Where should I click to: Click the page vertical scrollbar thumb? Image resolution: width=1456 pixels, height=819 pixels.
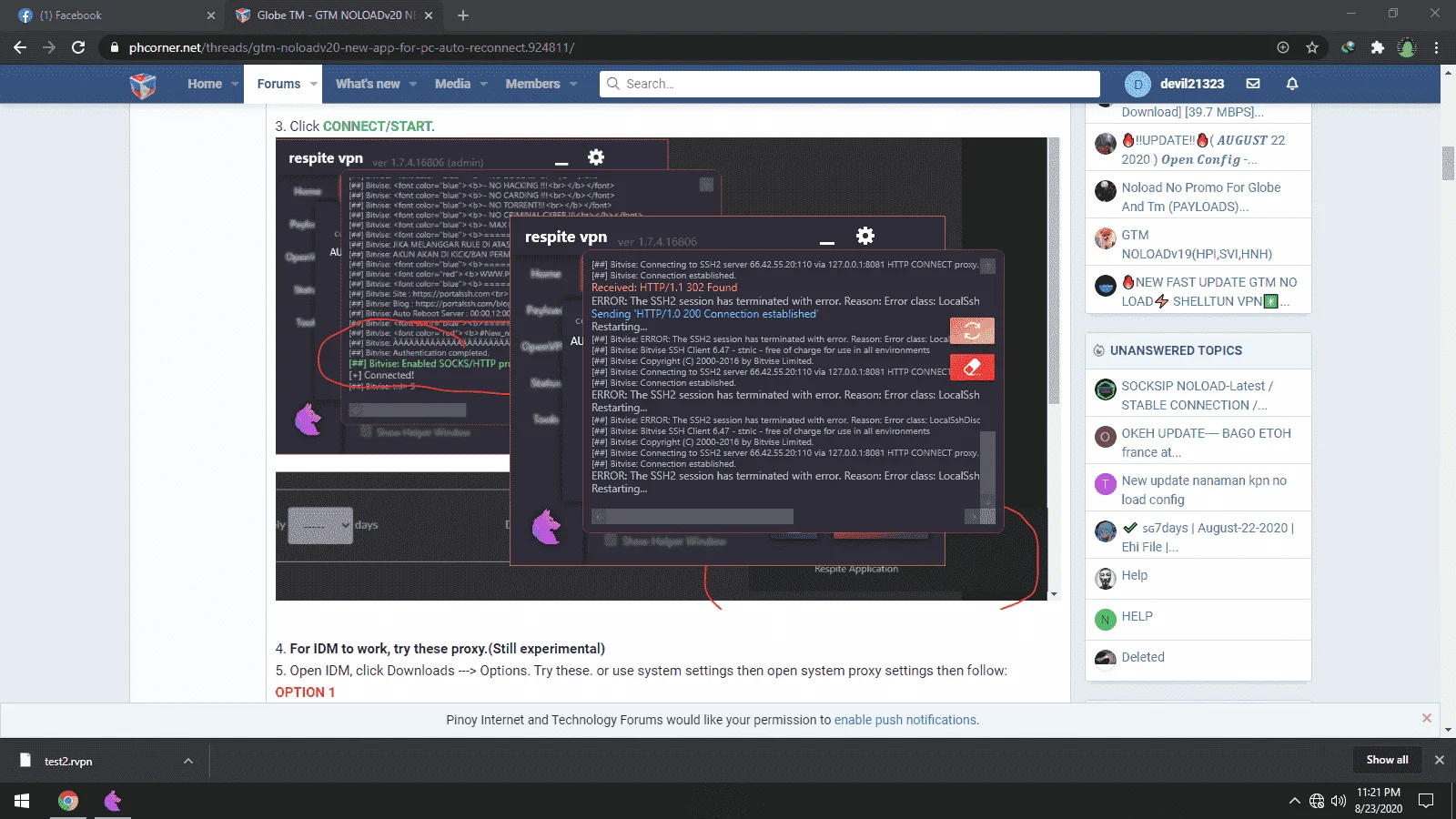coord(1448,163)
